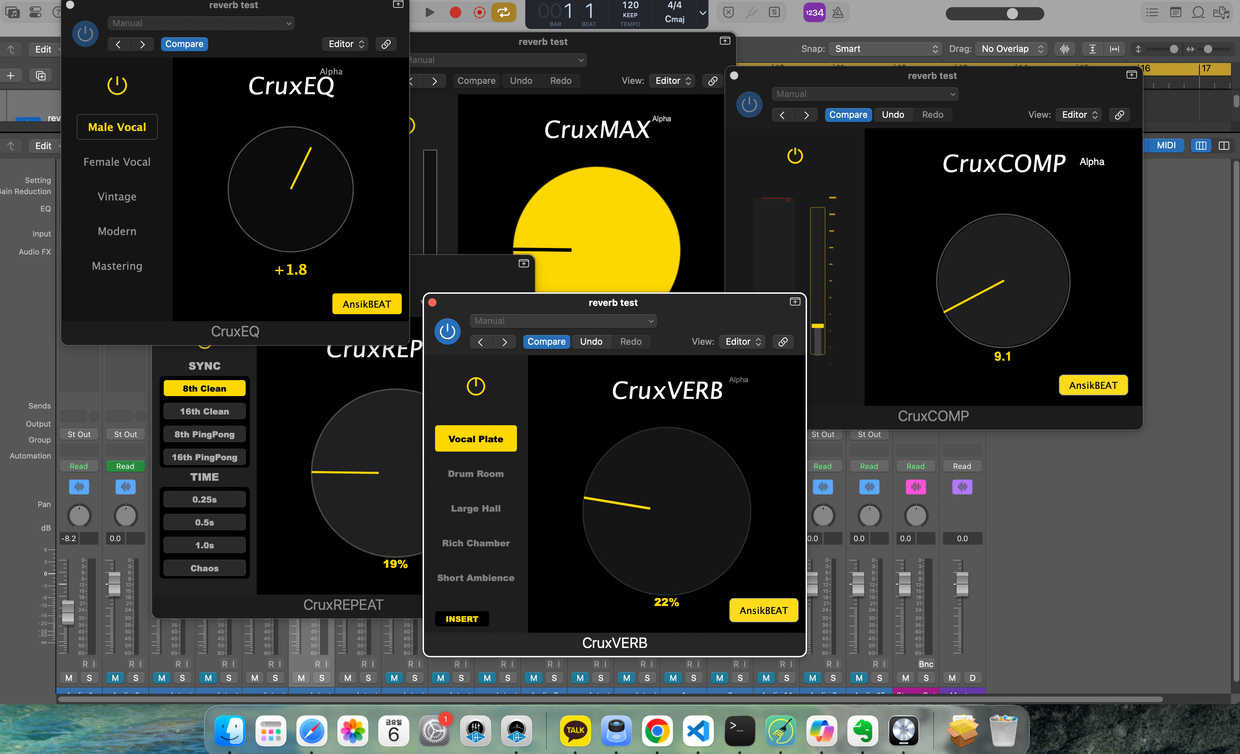The width and height of the screenshot is (1240, 754).
Task: Toggle blue bypass power button in CruxVERB header
Action: click(447, 331)
